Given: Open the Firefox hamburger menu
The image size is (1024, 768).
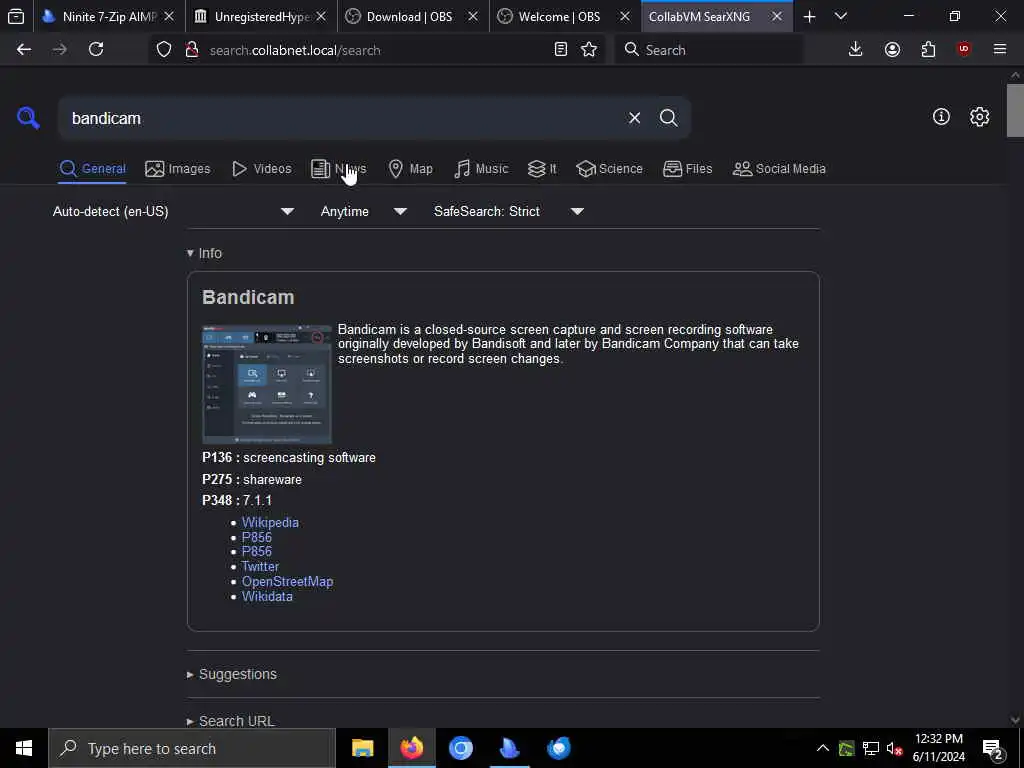Looking at the screenshot, I should 1000,50.
